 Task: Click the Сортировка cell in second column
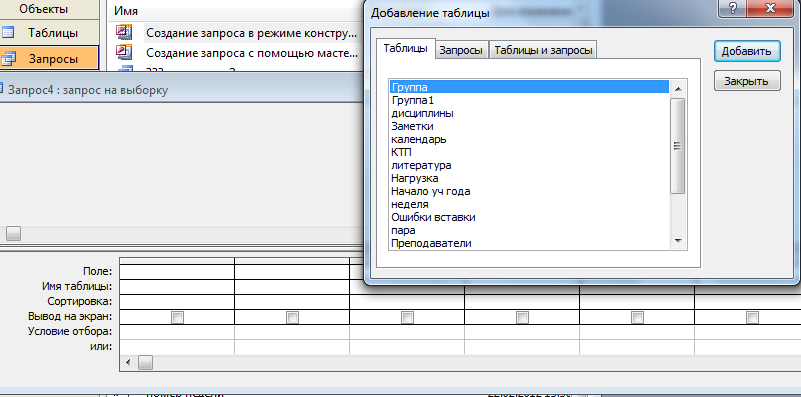(x=292, y=302)
